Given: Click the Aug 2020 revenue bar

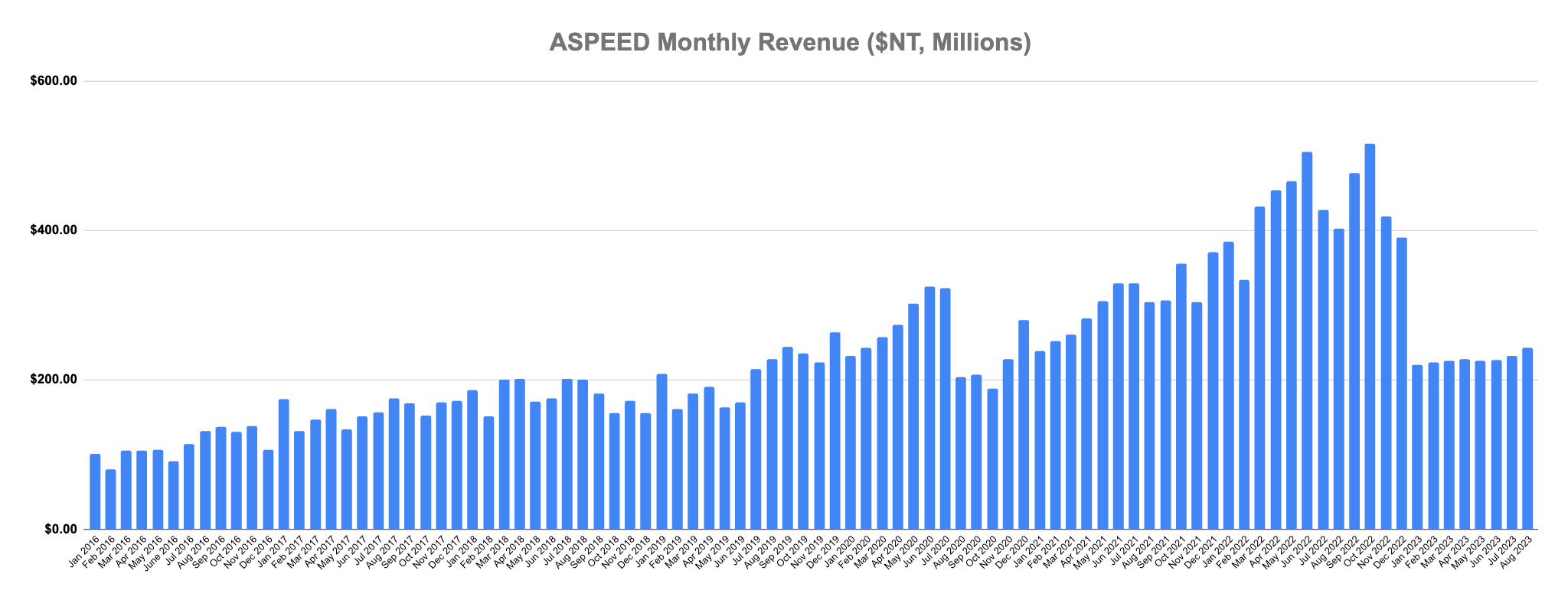Looking at the screenshot, I should point(961,453).
